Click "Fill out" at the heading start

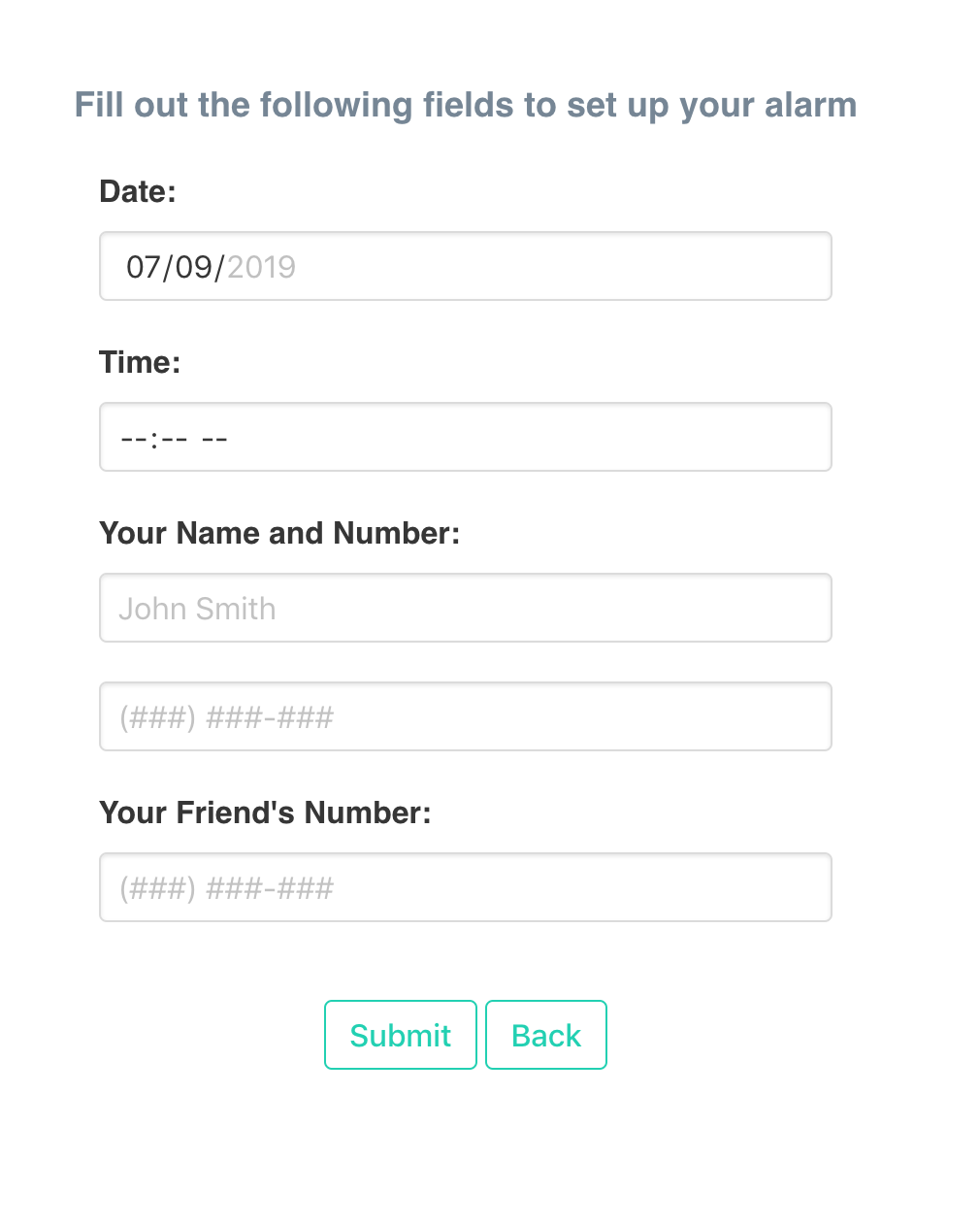132,105
